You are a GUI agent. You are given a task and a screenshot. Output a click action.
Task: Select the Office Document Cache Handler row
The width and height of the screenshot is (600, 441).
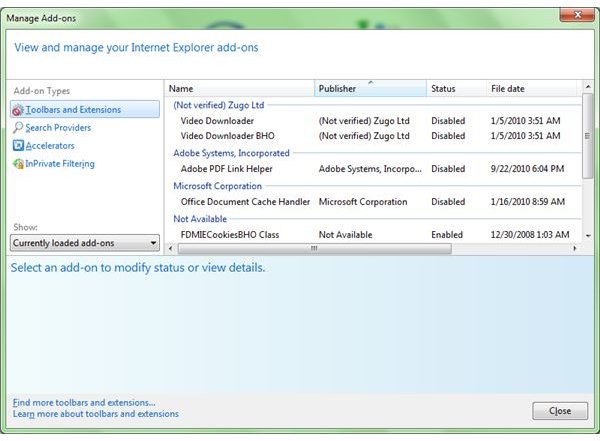point(373,201)
